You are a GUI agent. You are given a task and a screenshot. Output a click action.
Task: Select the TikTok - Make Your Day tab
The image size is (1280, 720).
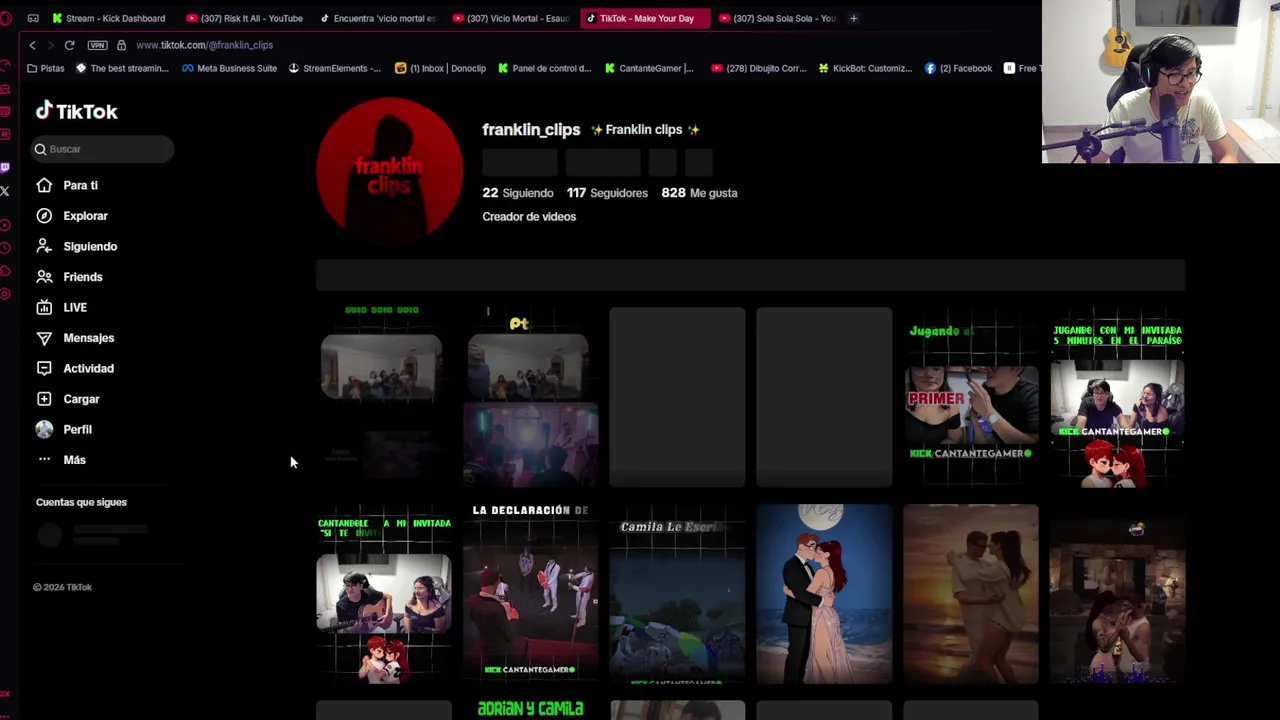tap(645, 18)
